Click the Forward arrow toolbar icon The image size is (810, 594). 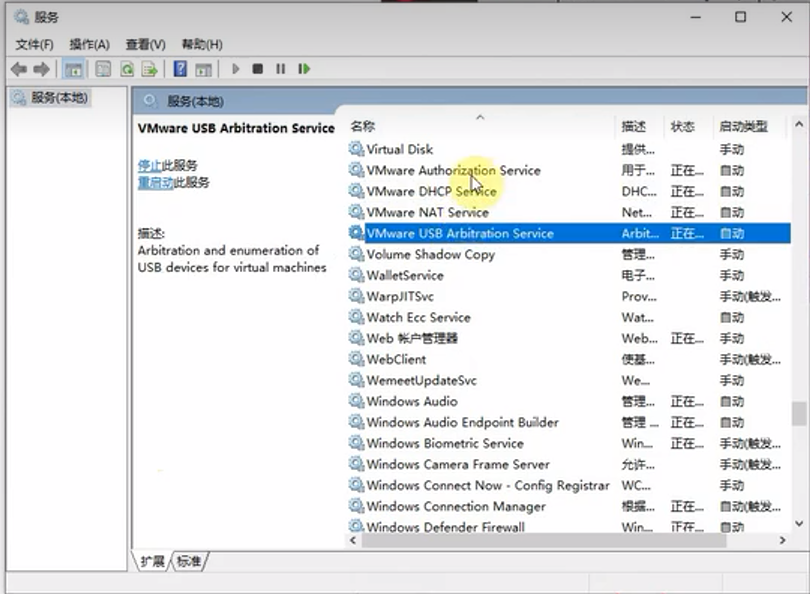pos(42,69)
